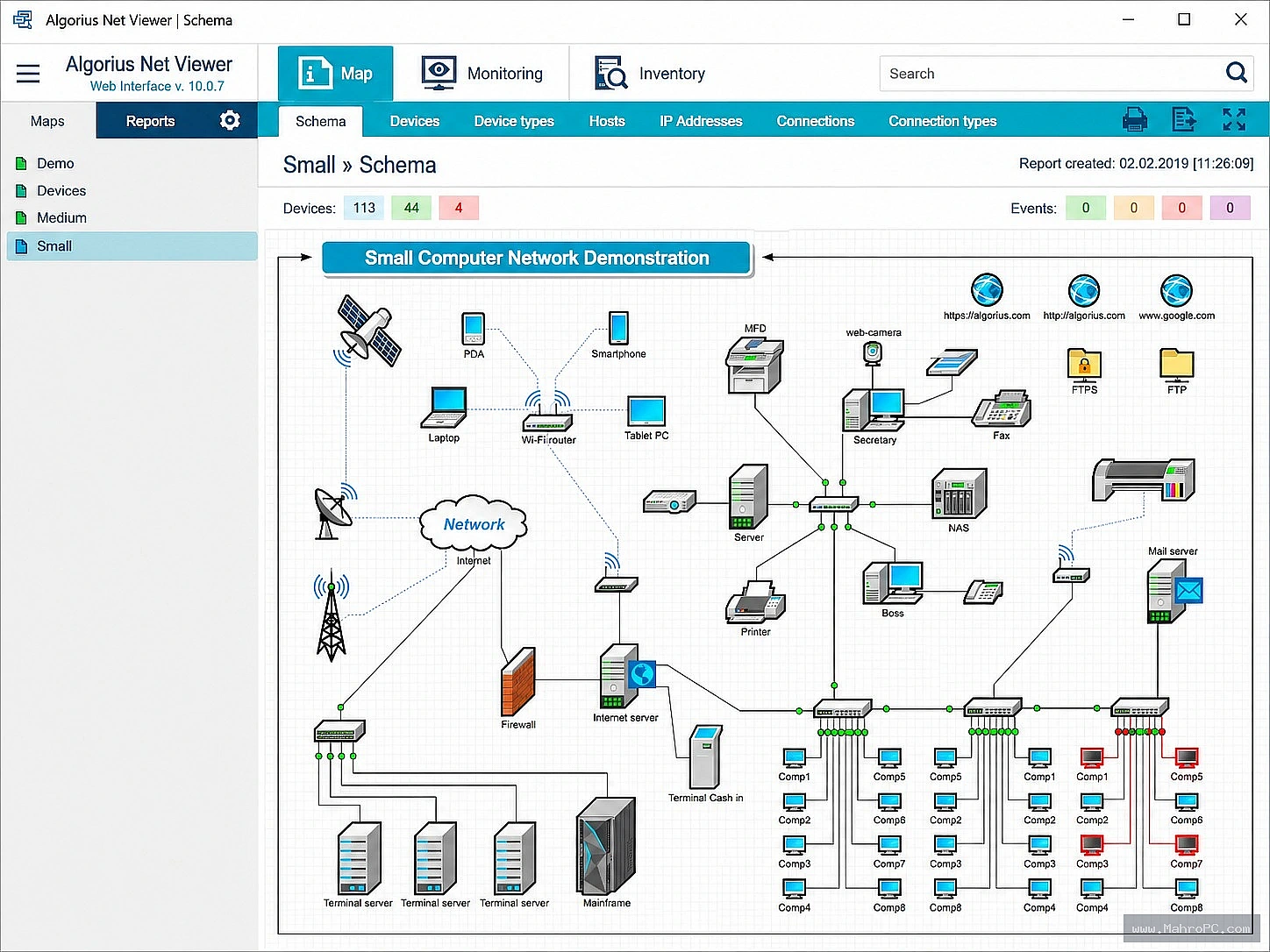
Task: Select the Secretary computer icon
Action: tap(874, 410)
